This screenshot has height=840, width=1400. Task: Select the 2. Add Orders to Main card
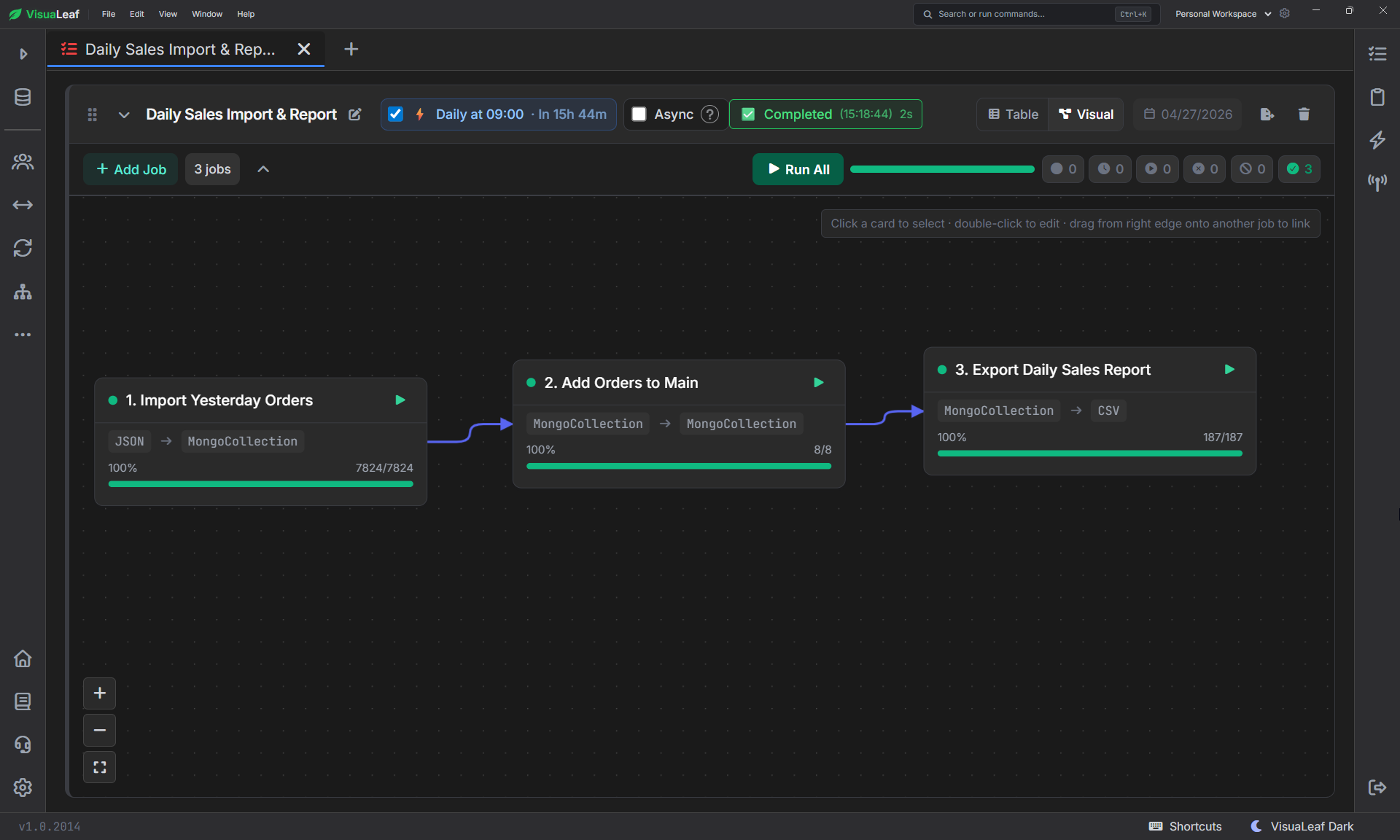[x=679, y=424]
